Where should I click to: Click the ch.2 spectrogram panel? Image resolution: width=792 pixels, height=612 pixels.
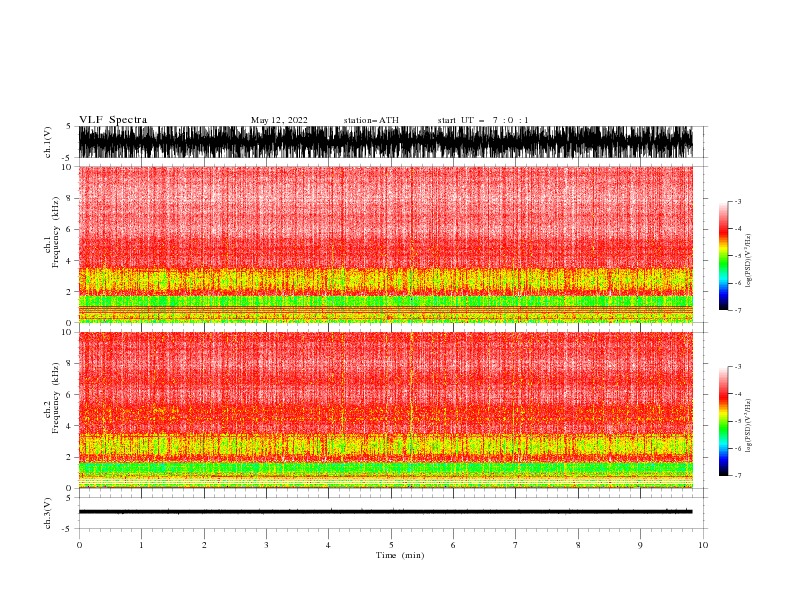[x=385, y=410]
